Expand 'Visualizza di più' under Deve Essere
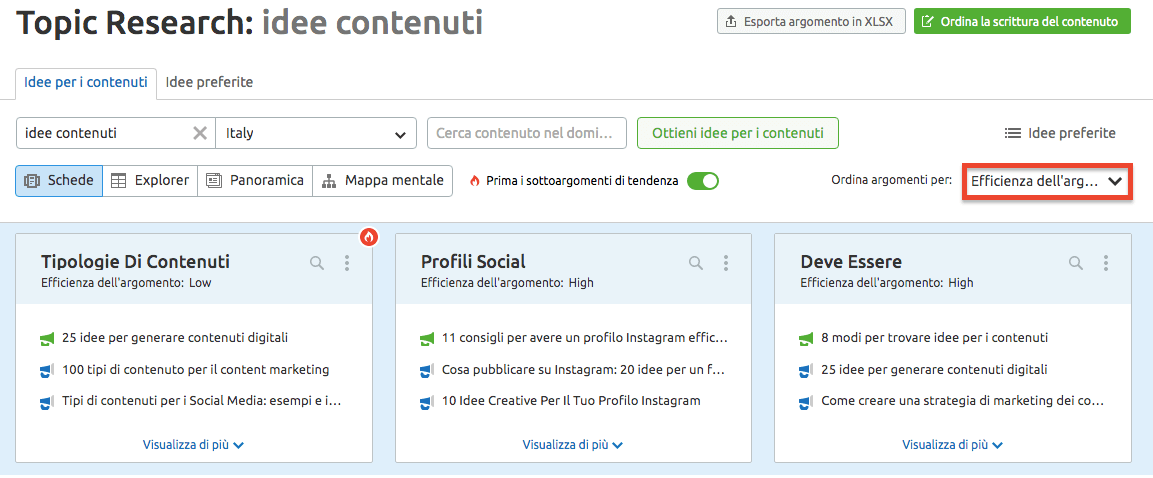 pos(952,445)
